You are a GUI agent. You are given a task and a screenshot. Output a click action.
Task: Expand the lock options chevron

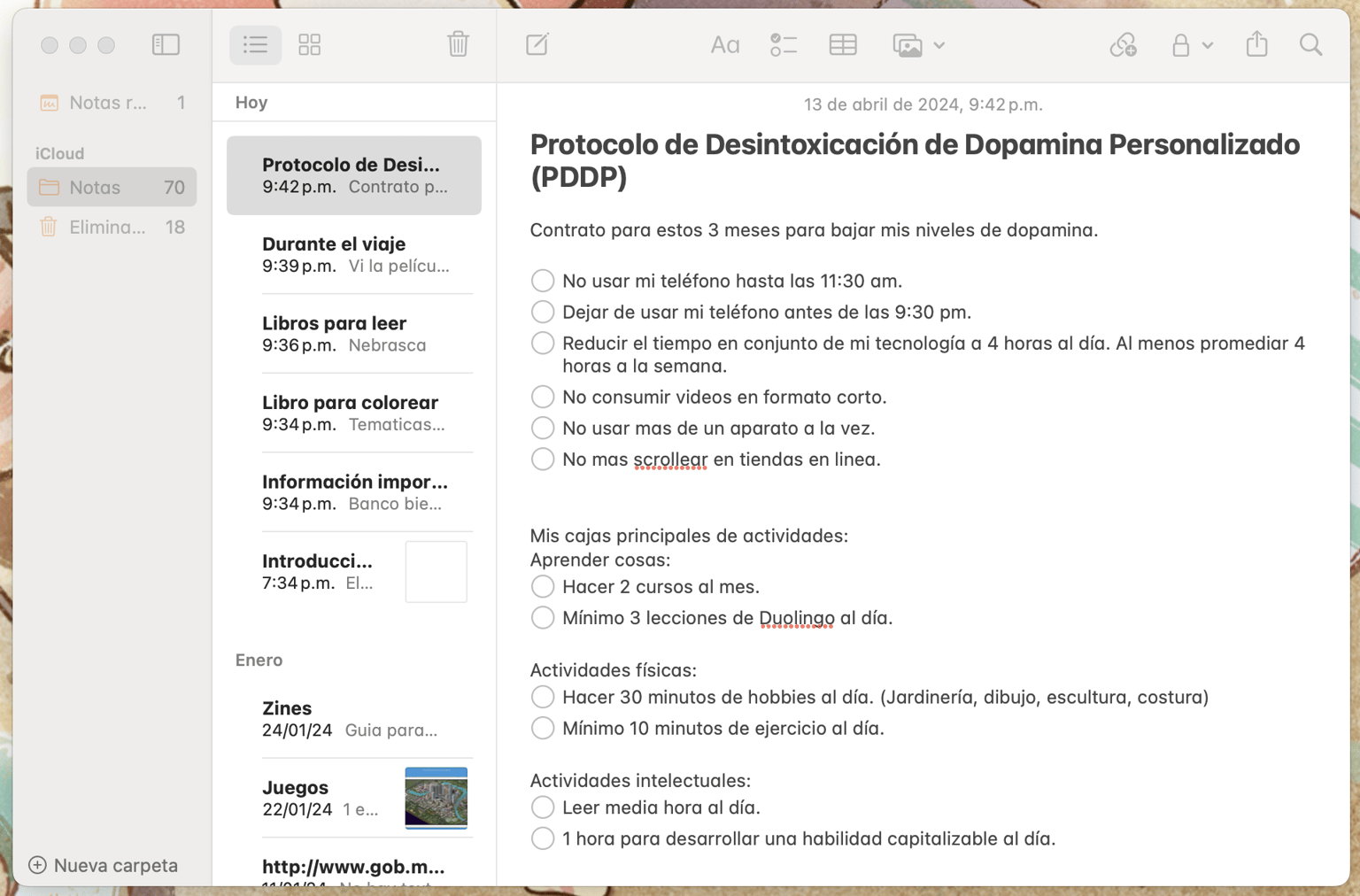coord(1208,45)
